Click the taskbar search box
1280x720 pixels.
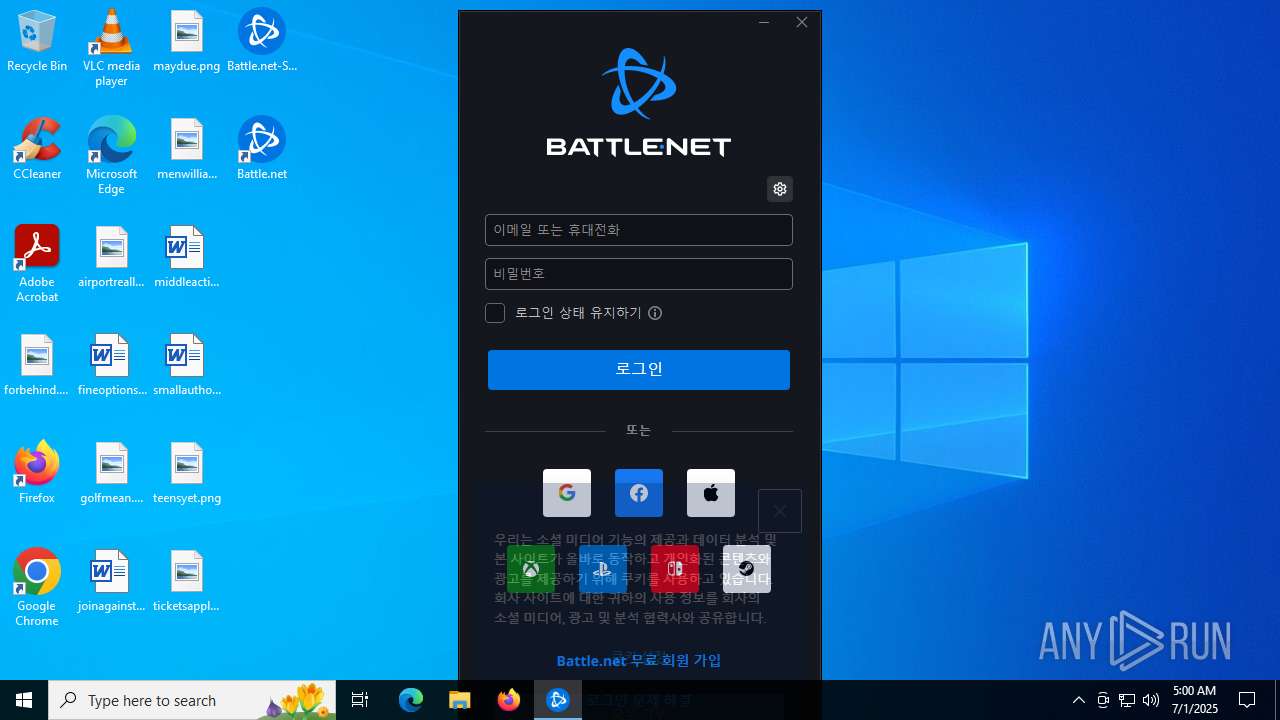click(x=192, y=700)
